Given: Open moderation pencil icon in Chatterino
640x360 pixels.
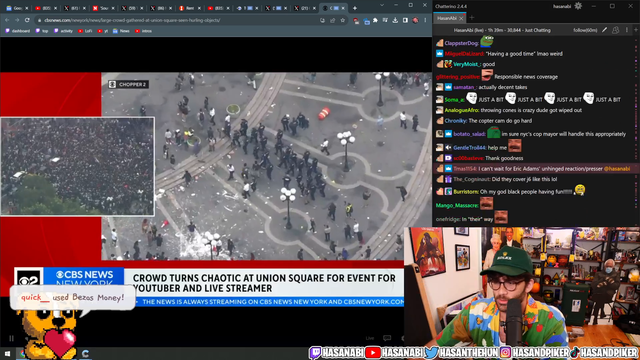Looking at the screenshot, I should tap(604, 30).
